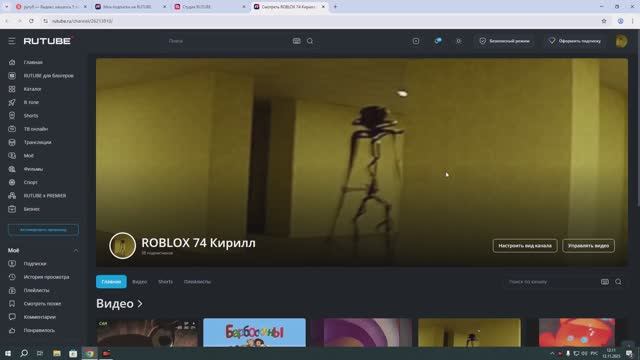Open Трансляции live streams section
This screenshot has width=640, height=360.
pos(37,142)
